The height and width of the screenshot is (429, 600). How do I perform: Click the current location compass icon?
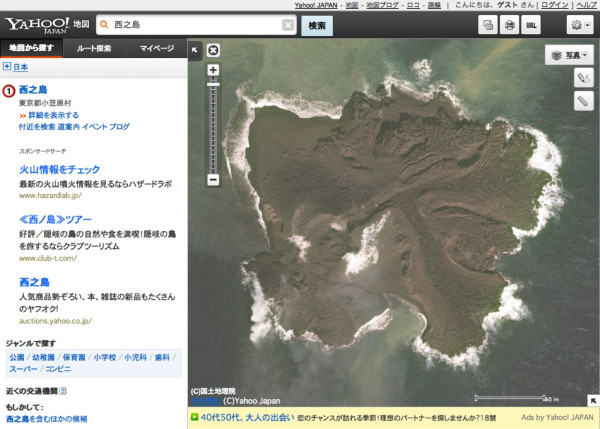pyautogui.click(x=212, y=50)
